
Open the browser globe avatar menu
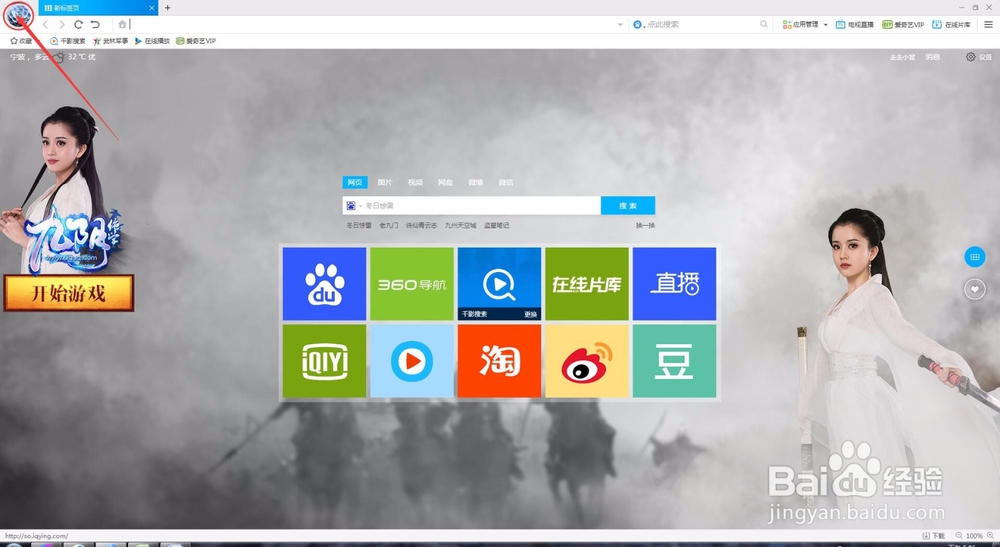click(x=18, y=14)
